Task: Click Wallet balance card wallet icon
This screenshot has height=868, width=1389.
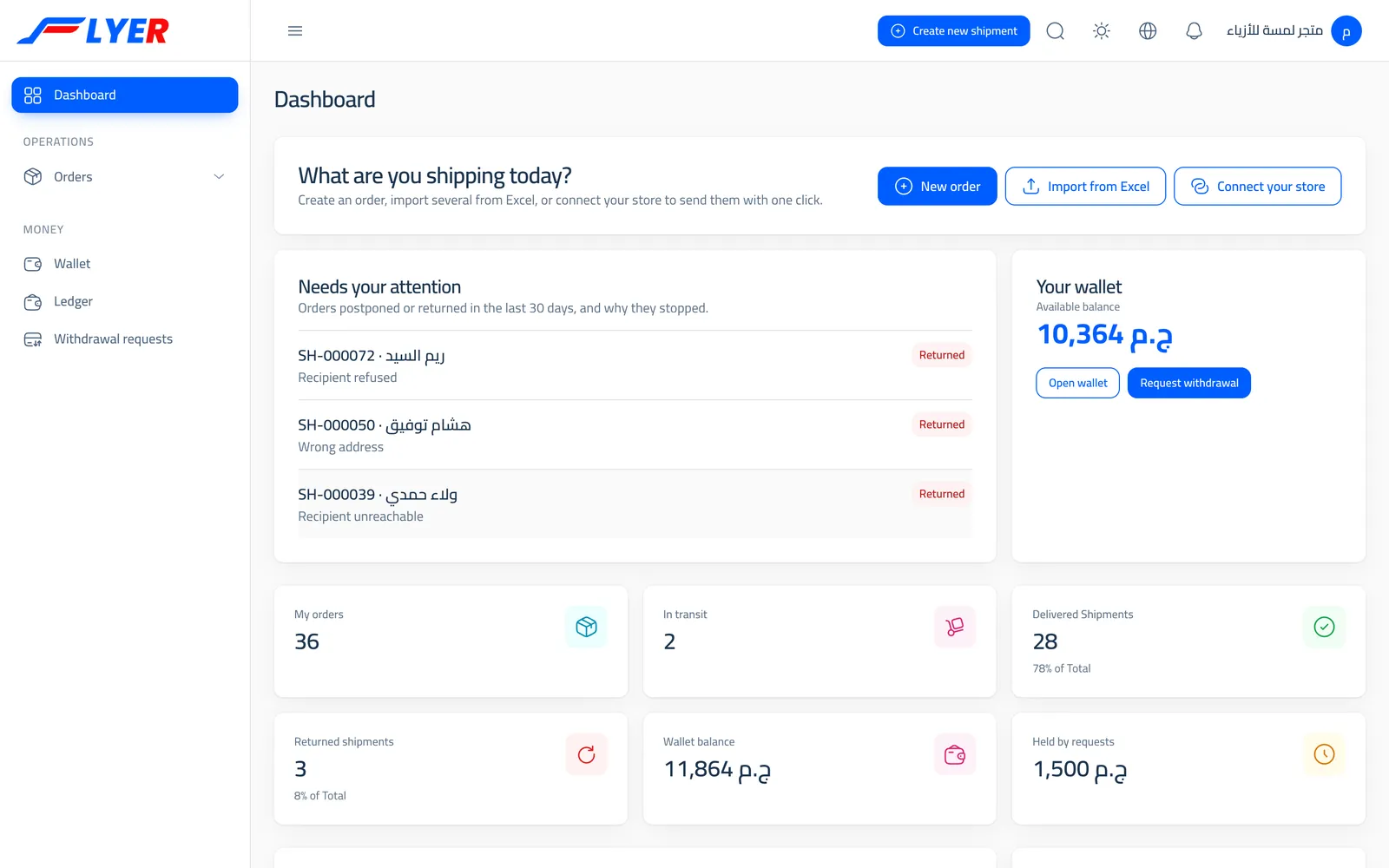Action: pyautogui.click(x=955, y=754)
